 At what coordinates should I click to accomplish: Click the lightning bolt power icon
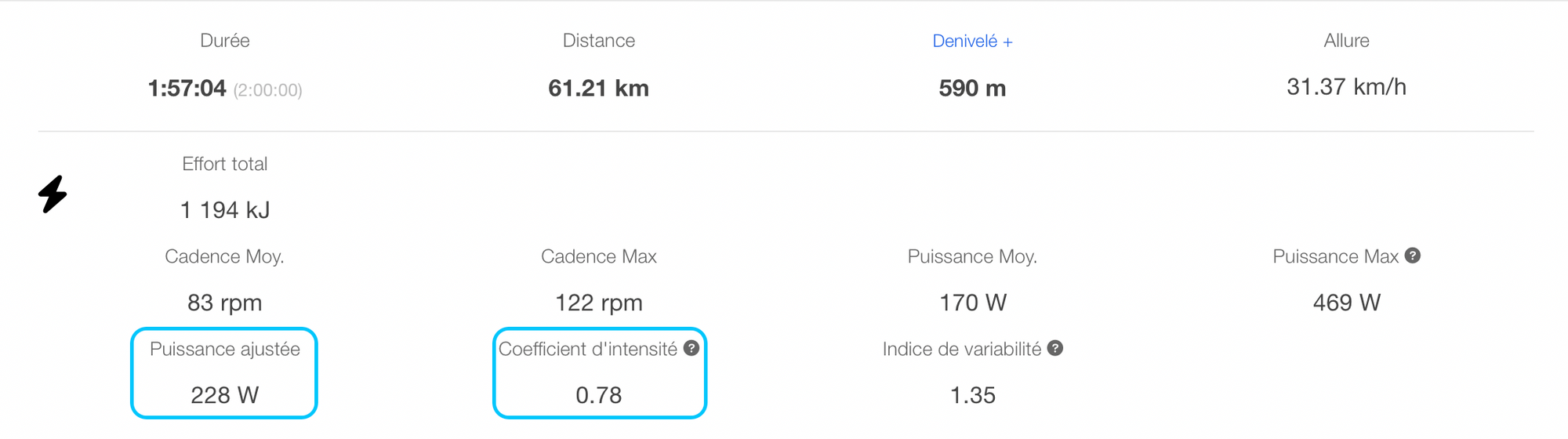tap(53, 194)
